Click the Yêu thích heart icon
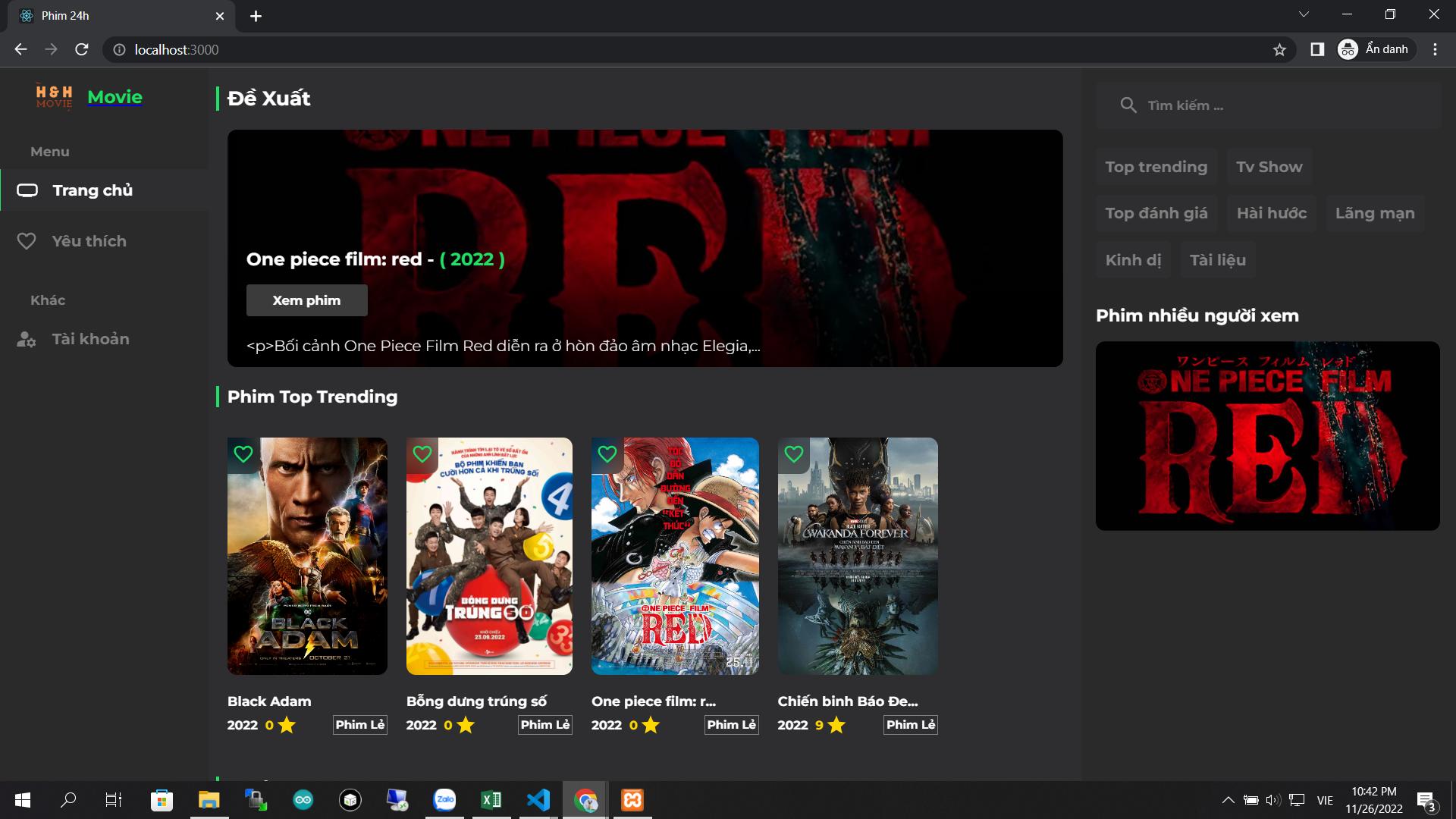This screenshot has height=819, width=1456. [27, 241]
